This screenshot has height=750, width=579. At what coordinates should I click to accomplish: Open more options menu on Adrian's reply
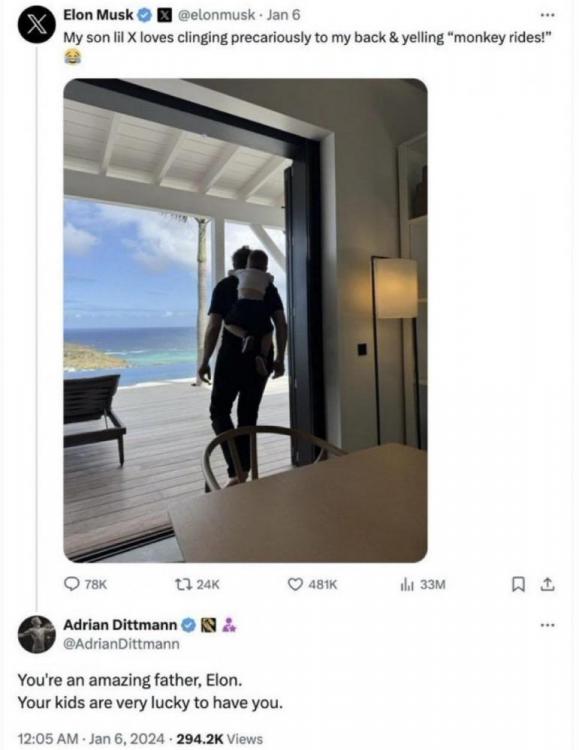coord(547,625)
